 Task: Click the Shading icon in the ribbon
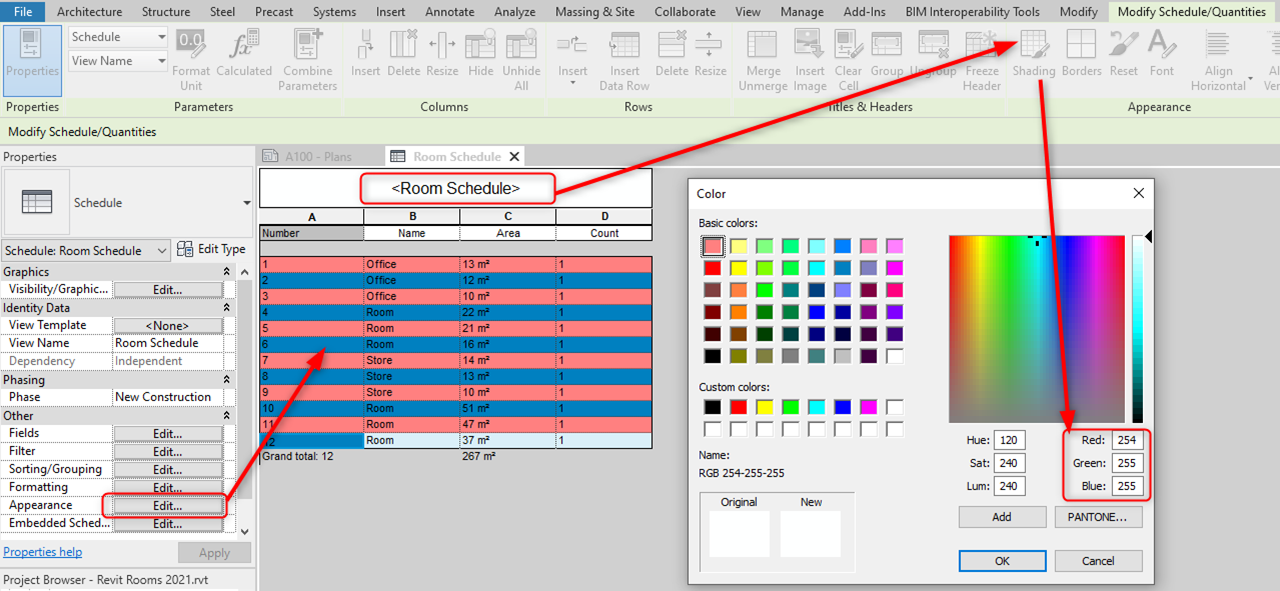tap(1033, 46)
